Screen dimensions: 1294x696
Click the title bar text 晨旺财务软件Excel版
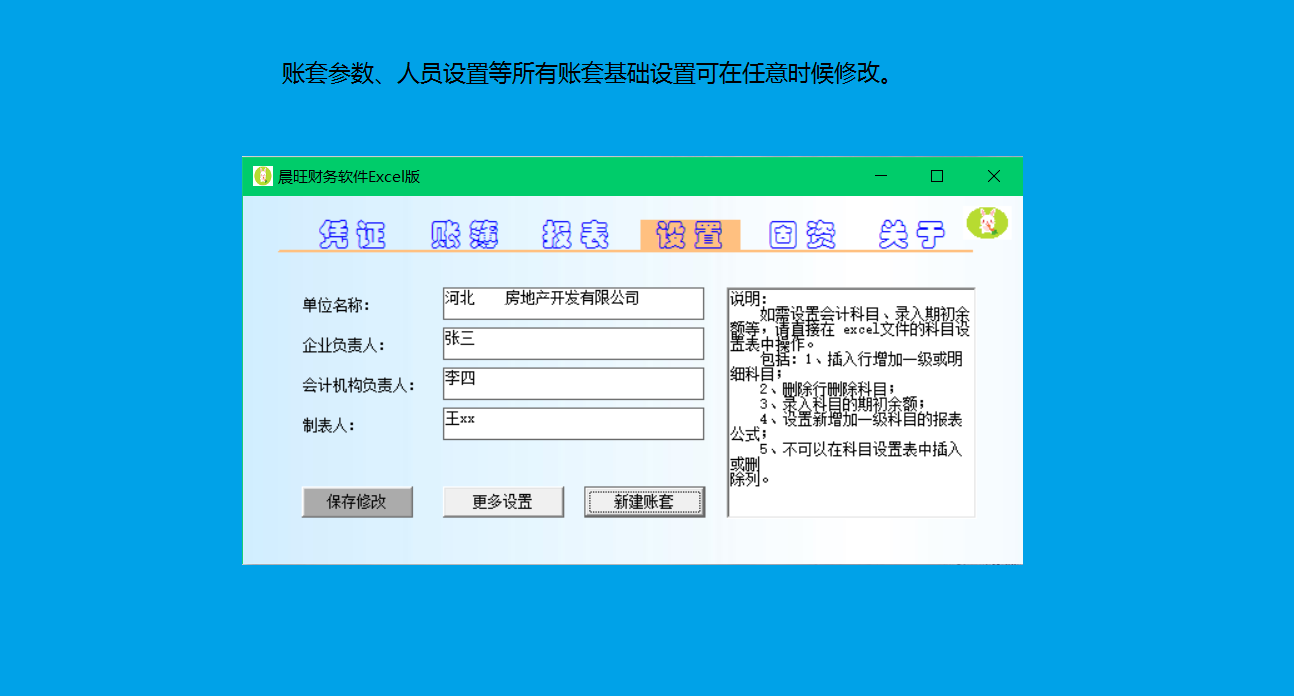(x=349, y=177)
